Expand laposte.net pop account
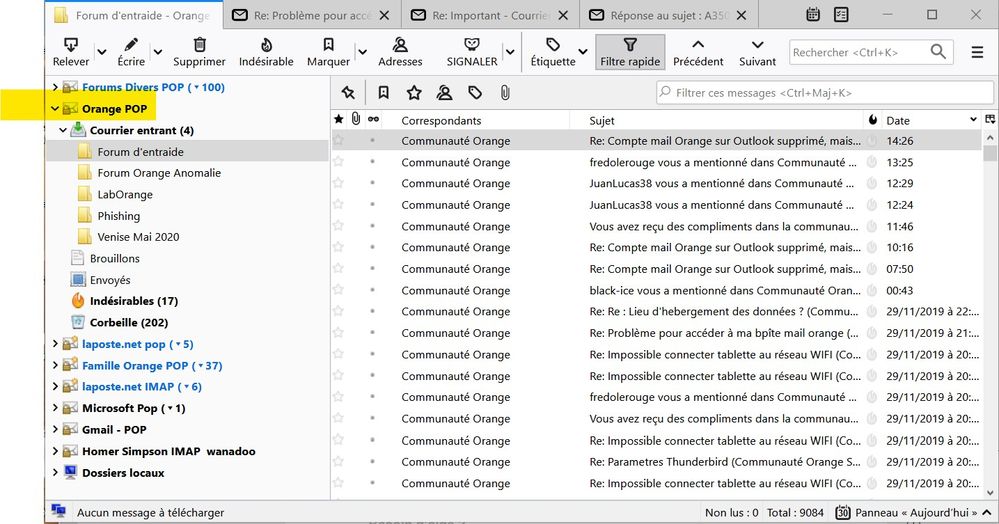The width and height of the screenshot is (999, 524). tap(55, 344)
